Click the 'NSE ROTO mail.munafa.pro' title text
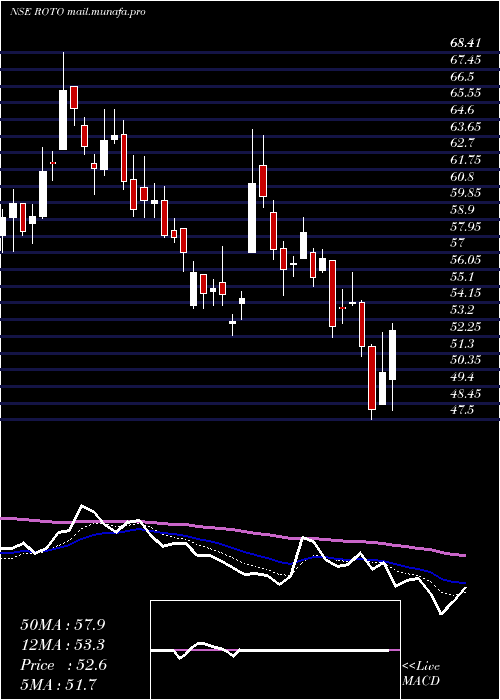This screenshot has height=700, width=500. [x=78, y=12]
